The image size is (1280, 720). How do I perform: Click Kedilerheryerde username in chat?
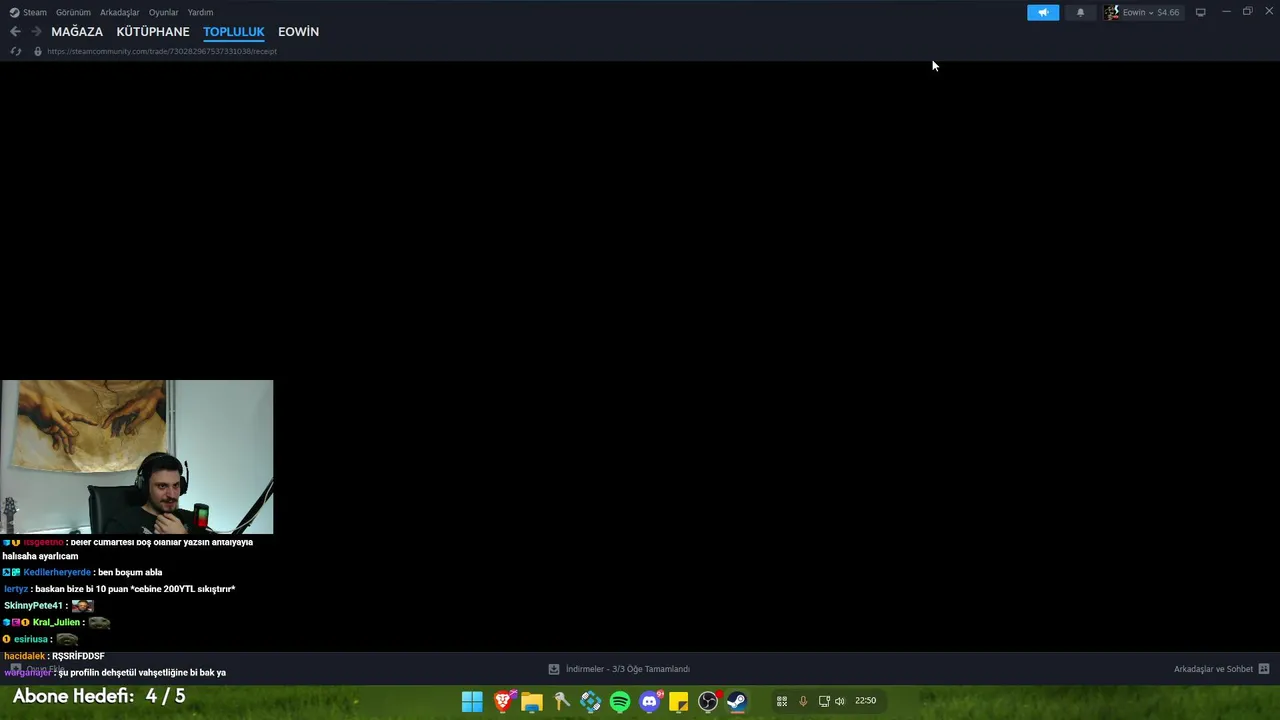(x=57, y=572)
